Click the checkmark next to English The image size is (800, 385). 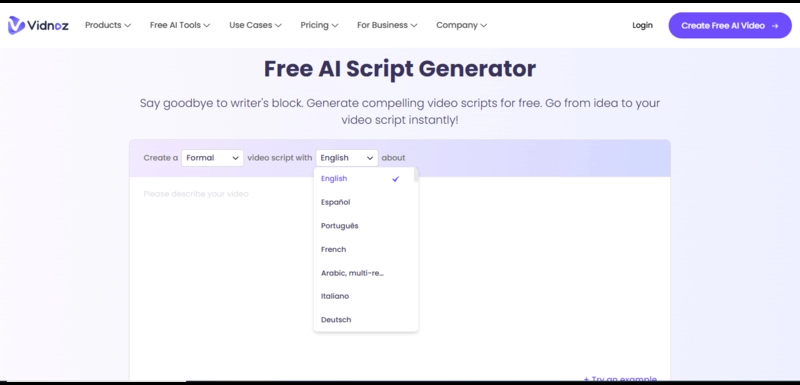point(395,179)
